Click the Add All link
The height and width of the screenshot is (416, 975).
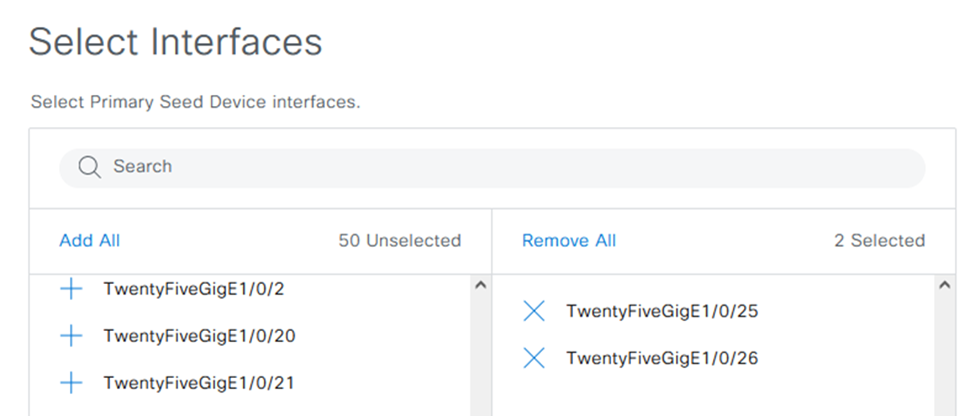tap(89, 241)
